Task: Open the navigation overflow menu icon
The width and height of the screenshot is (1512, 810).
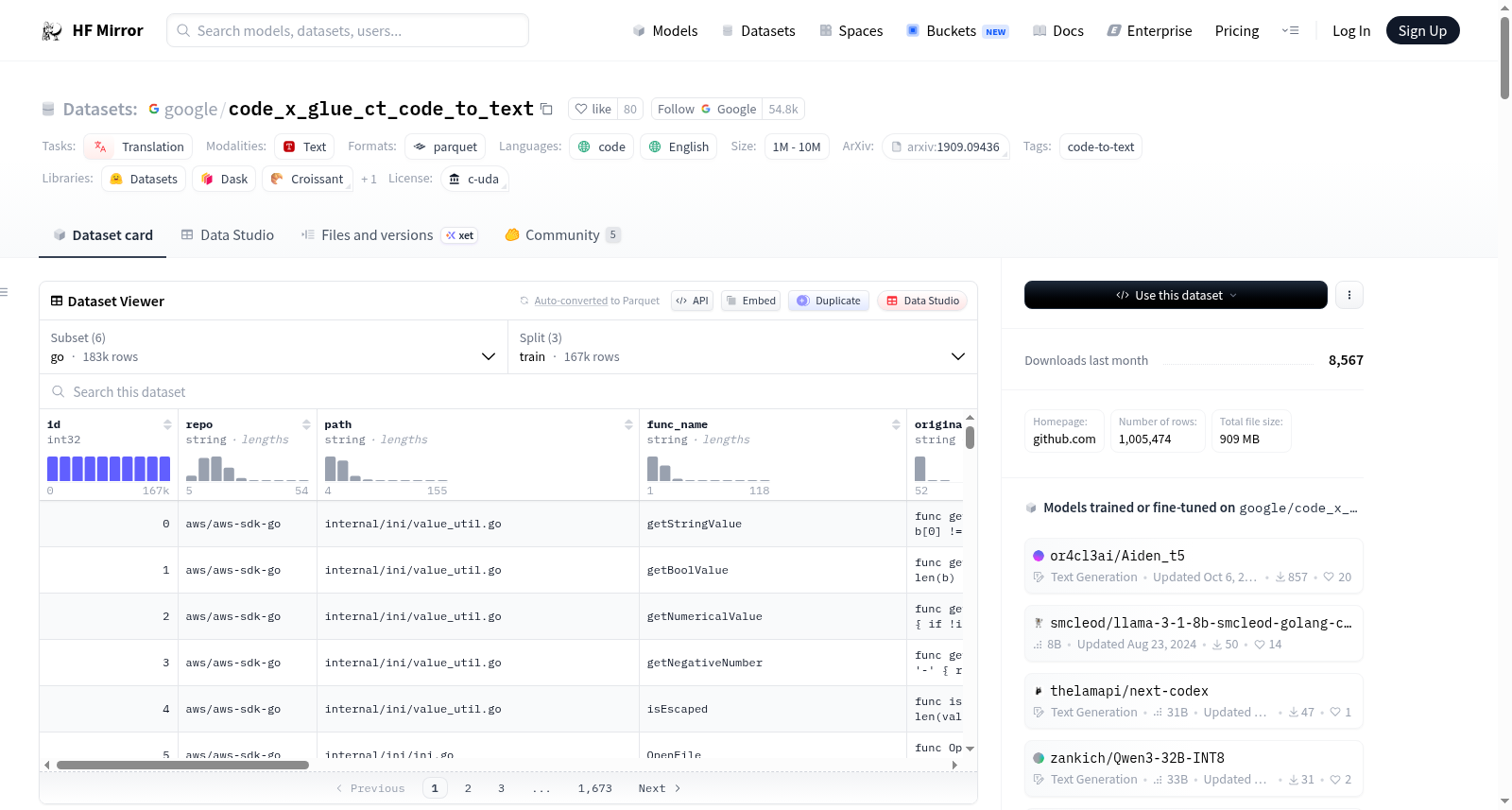Action: point(1290,31)
